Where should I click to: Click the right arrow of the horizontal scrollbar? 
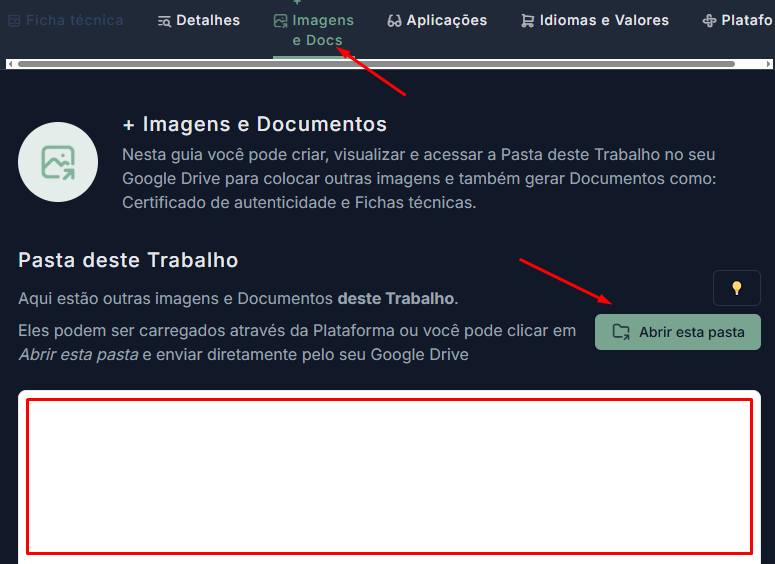pyautogui.click(x=768, y=64)
